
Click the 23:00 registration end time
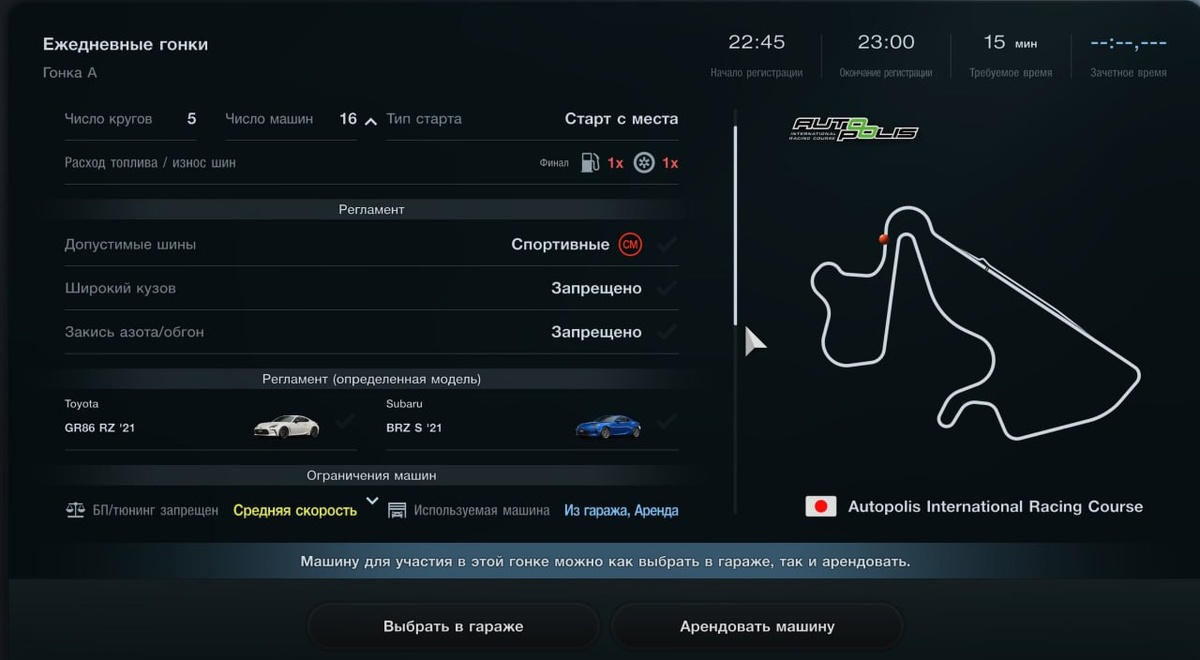click(886, 42)
